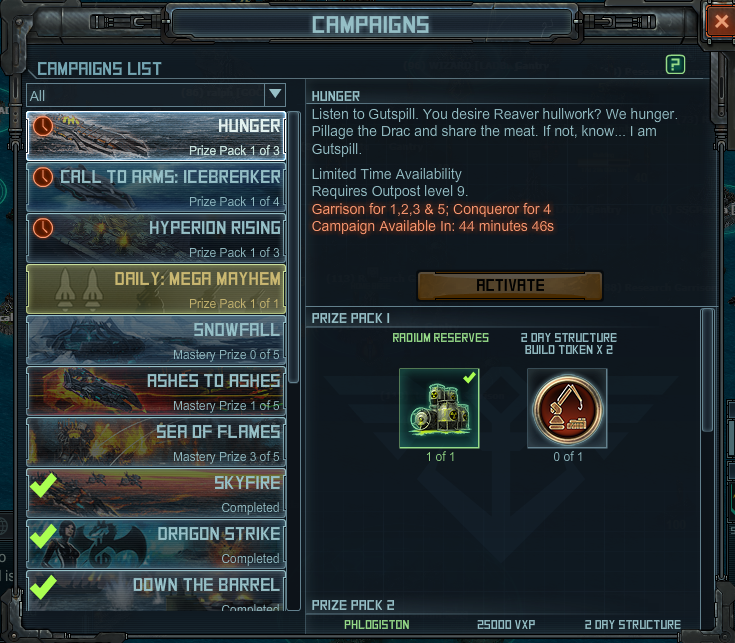
Task: Open the campaigns filter dropdown arrow
Action: pyautogui.click(x=275, y=95)
